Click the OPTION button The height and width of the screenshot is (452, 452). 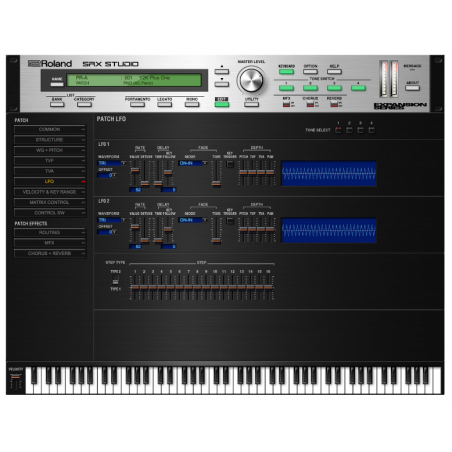[310, 71]
